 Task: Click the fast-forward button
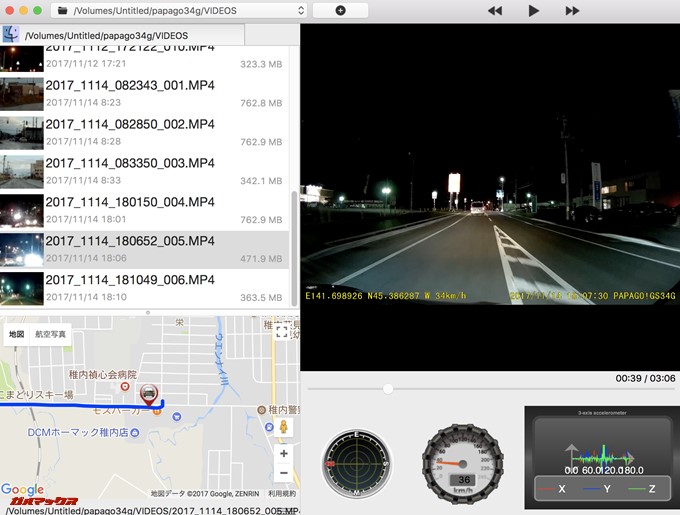click(x=572, y=11)
